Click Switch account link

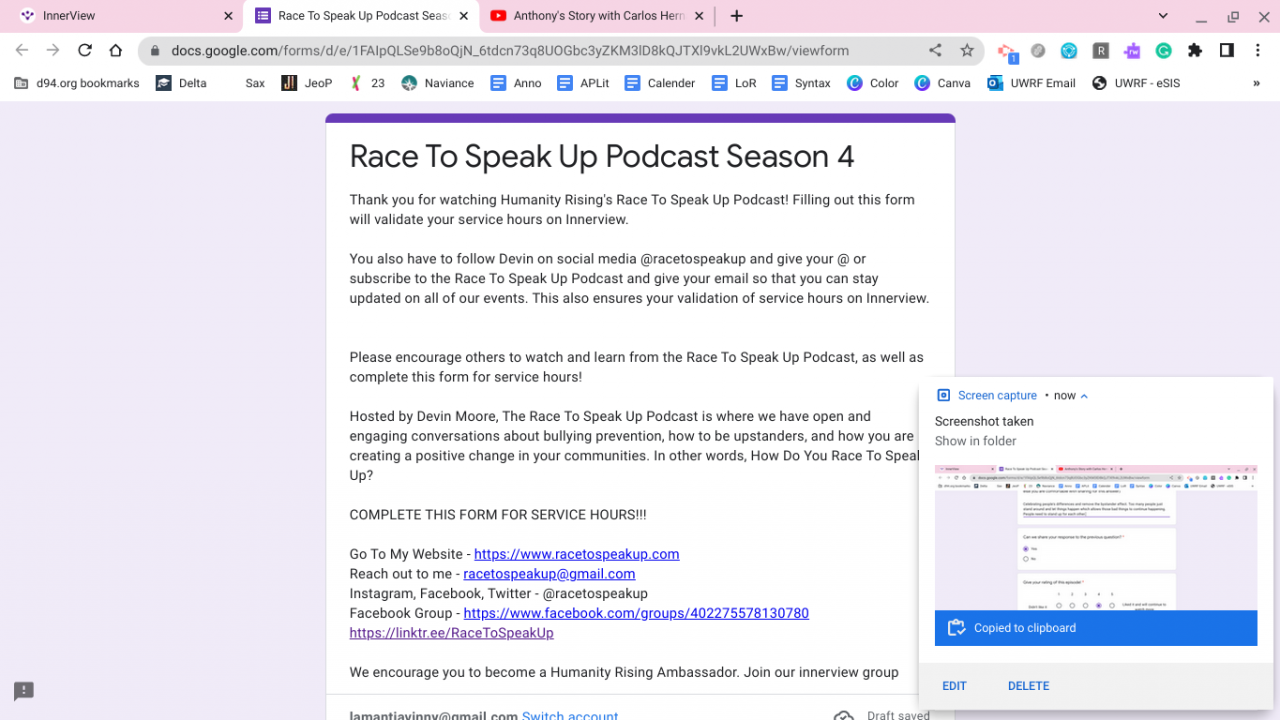tap(570, 716)
